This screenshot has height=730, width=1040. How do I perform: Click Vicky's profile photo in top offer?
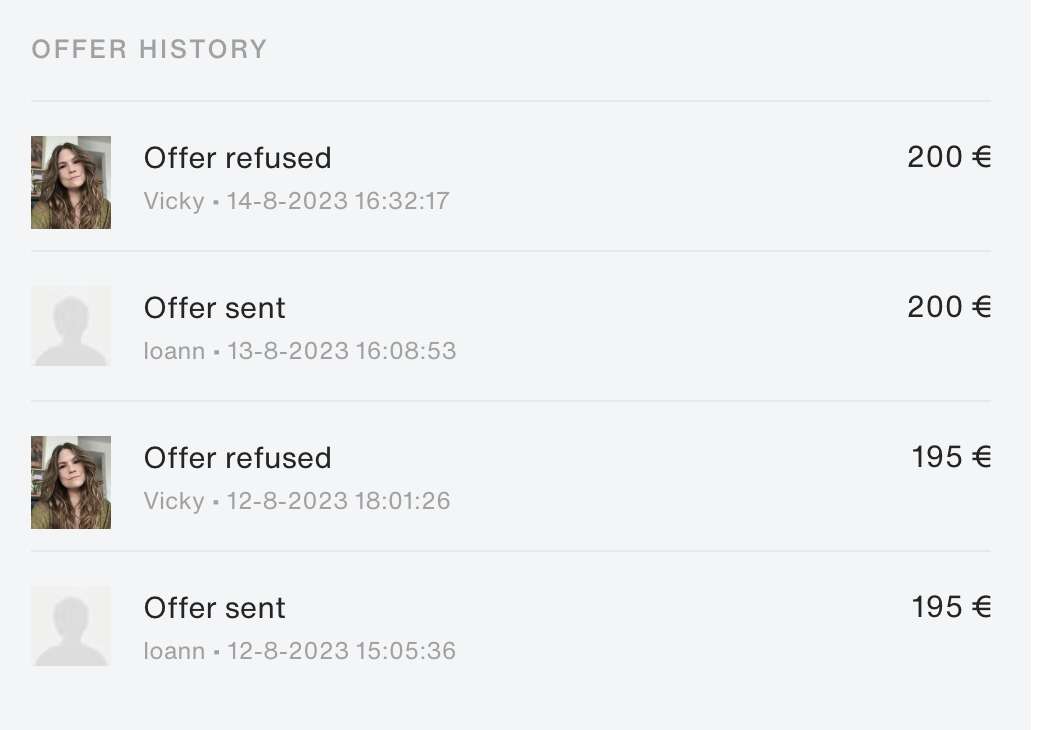click(71, 182)
